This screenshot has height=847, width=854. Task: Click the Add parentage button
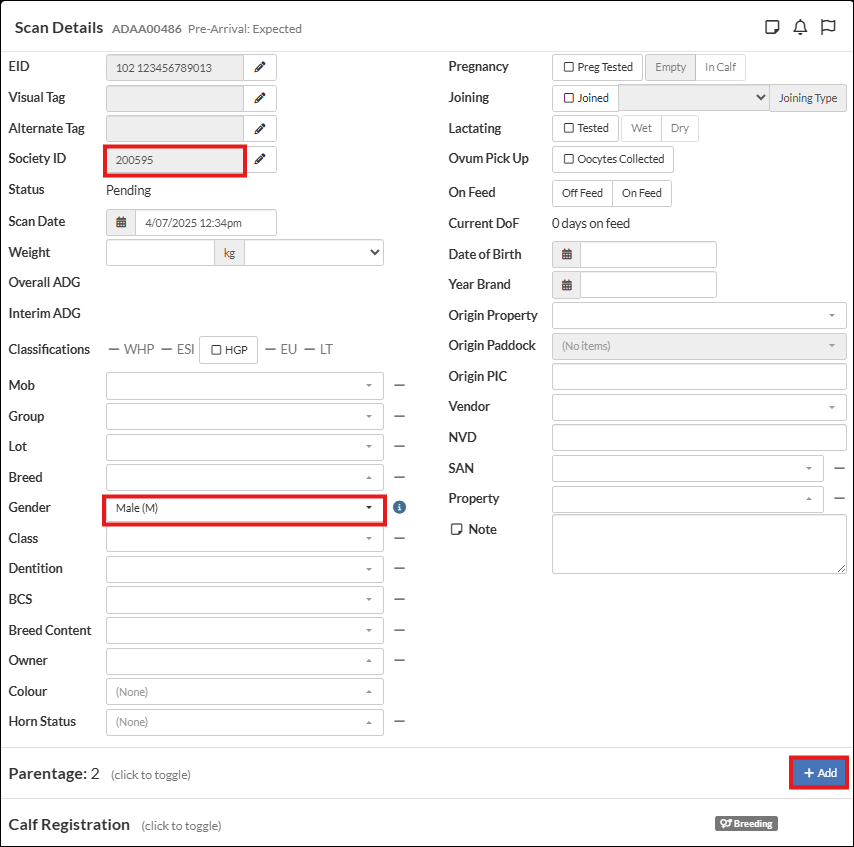tap(819, 773)
